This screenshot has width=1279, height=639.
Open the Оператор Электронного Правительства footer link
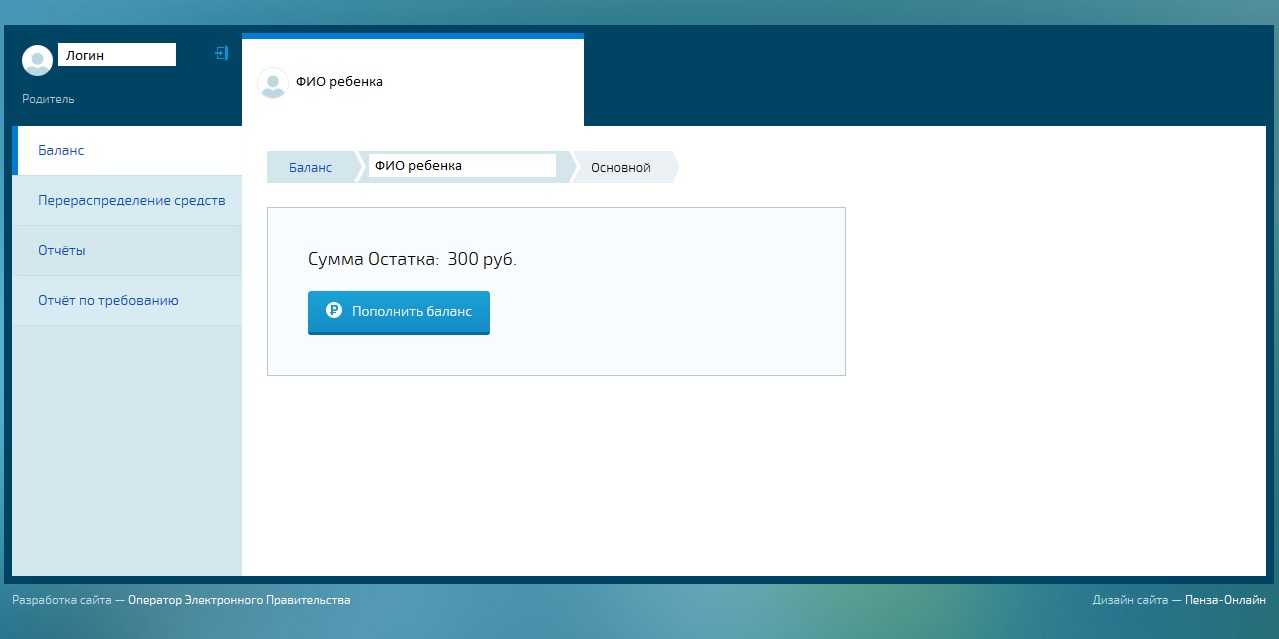239,600
